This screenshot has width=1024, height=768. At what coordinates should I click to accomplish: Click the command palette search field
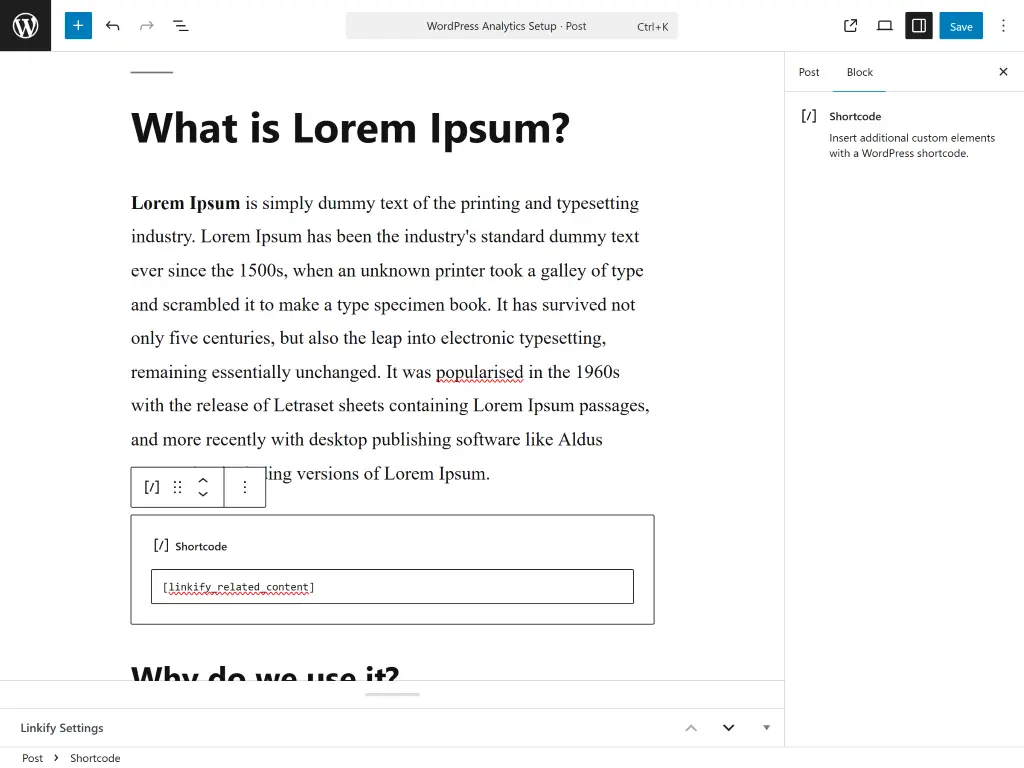[511, 25]
